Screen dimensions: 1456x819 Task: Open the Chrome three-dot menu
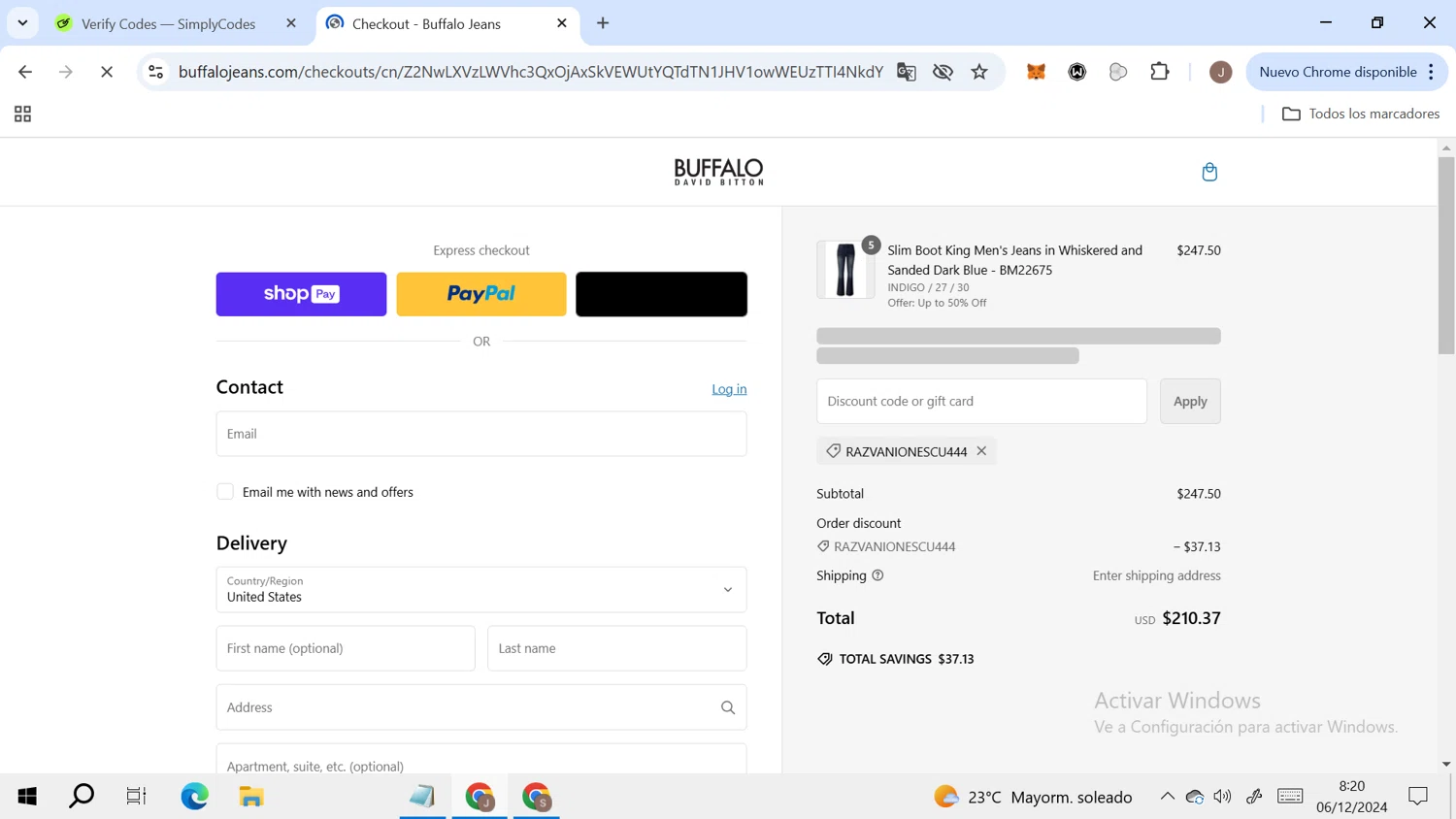[x=1432, y=72]
